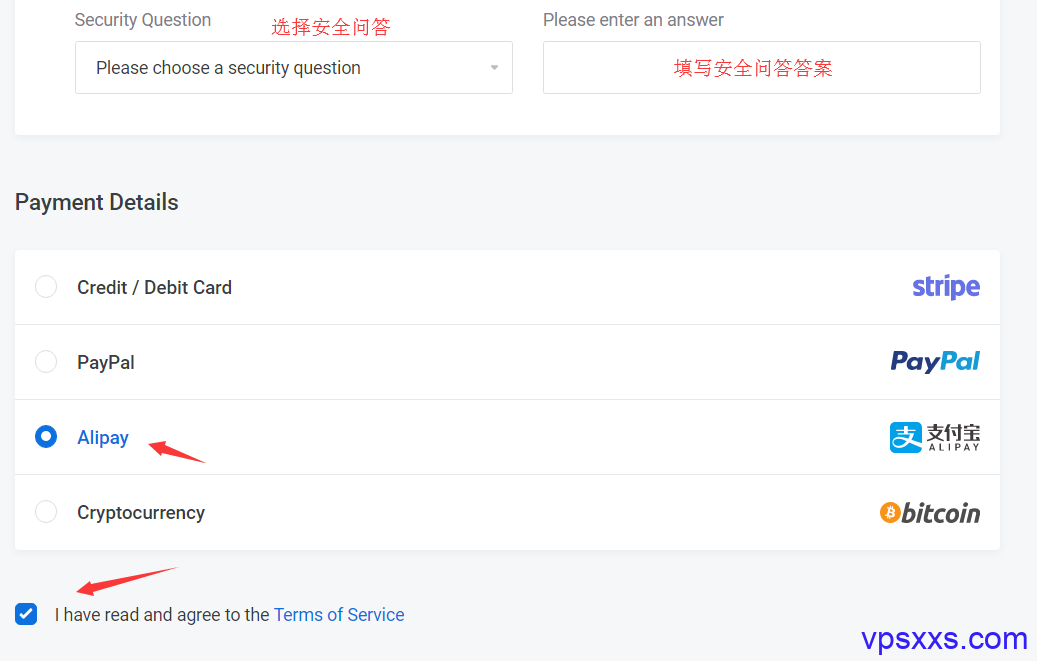Click the orange bitcoin coin symbol
This screenshot has width=1037, height=661.
pos(890,512)
